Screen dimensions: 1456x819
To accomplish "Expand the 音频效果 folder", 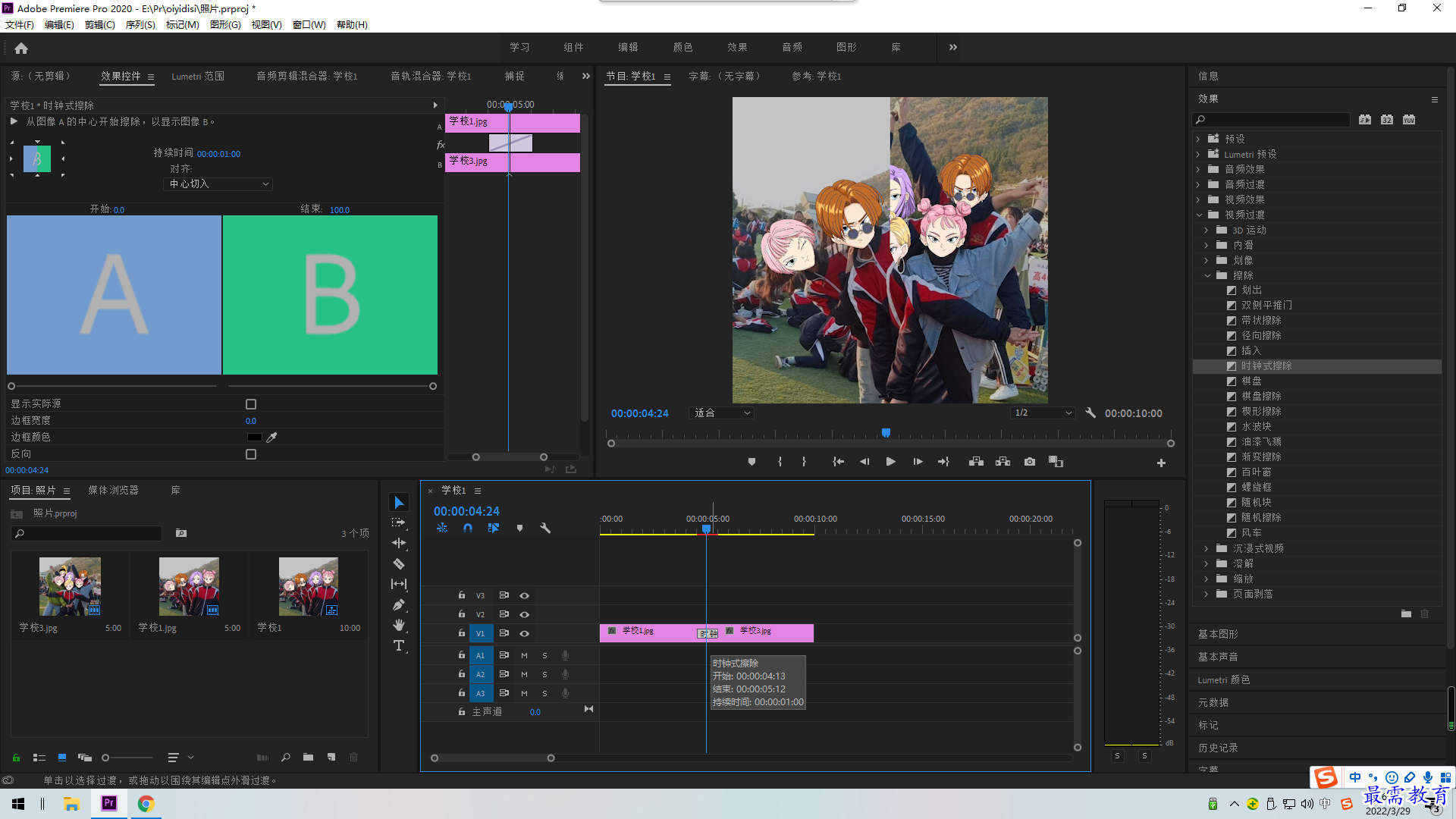I will [1198, 170].
